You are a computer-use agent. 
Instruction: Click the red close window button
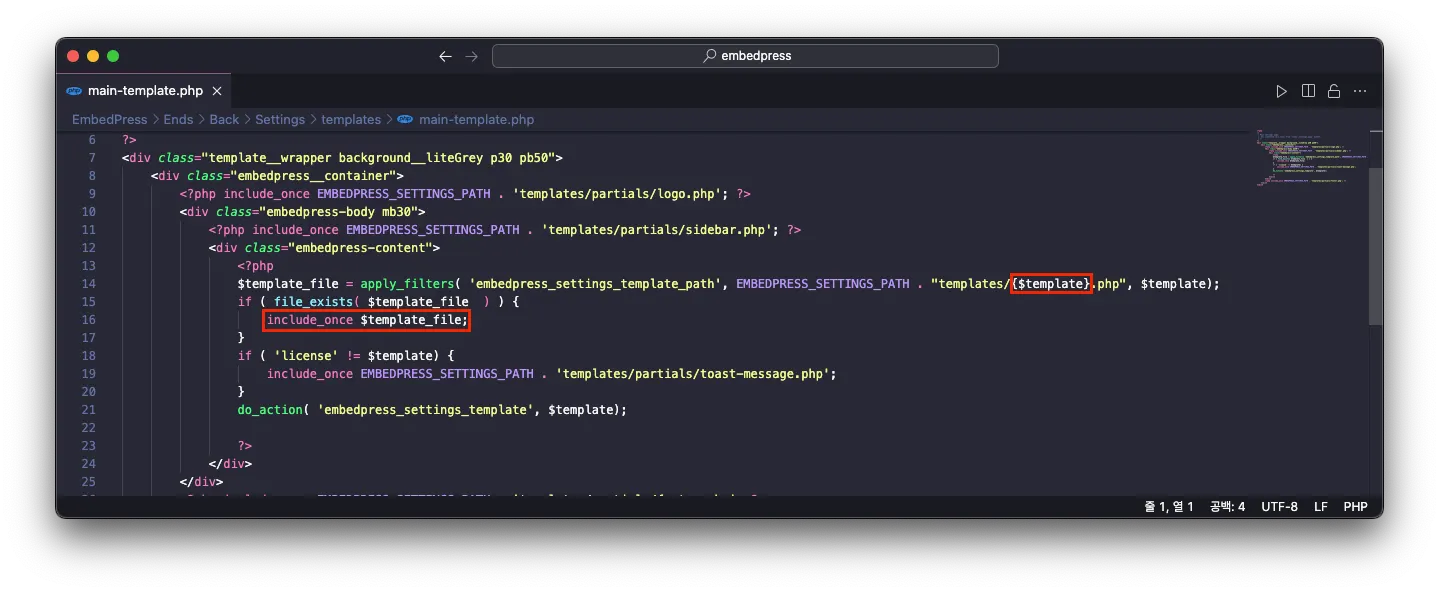coord(73,56)
